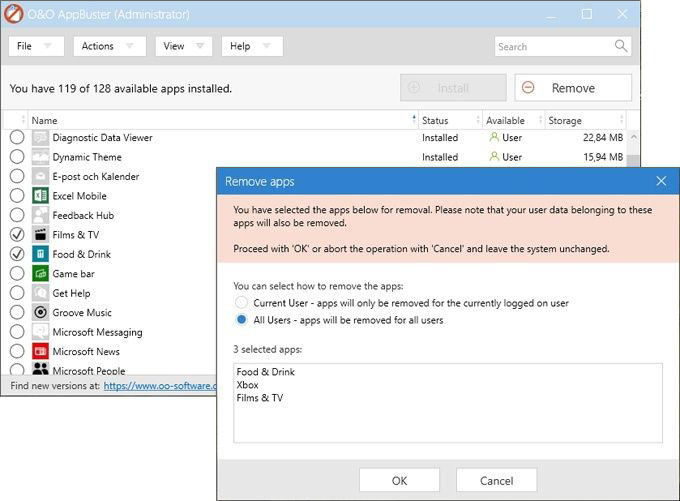Click the Microsoft People row name
Screen dimensions: 680x501
click(89, 370)
